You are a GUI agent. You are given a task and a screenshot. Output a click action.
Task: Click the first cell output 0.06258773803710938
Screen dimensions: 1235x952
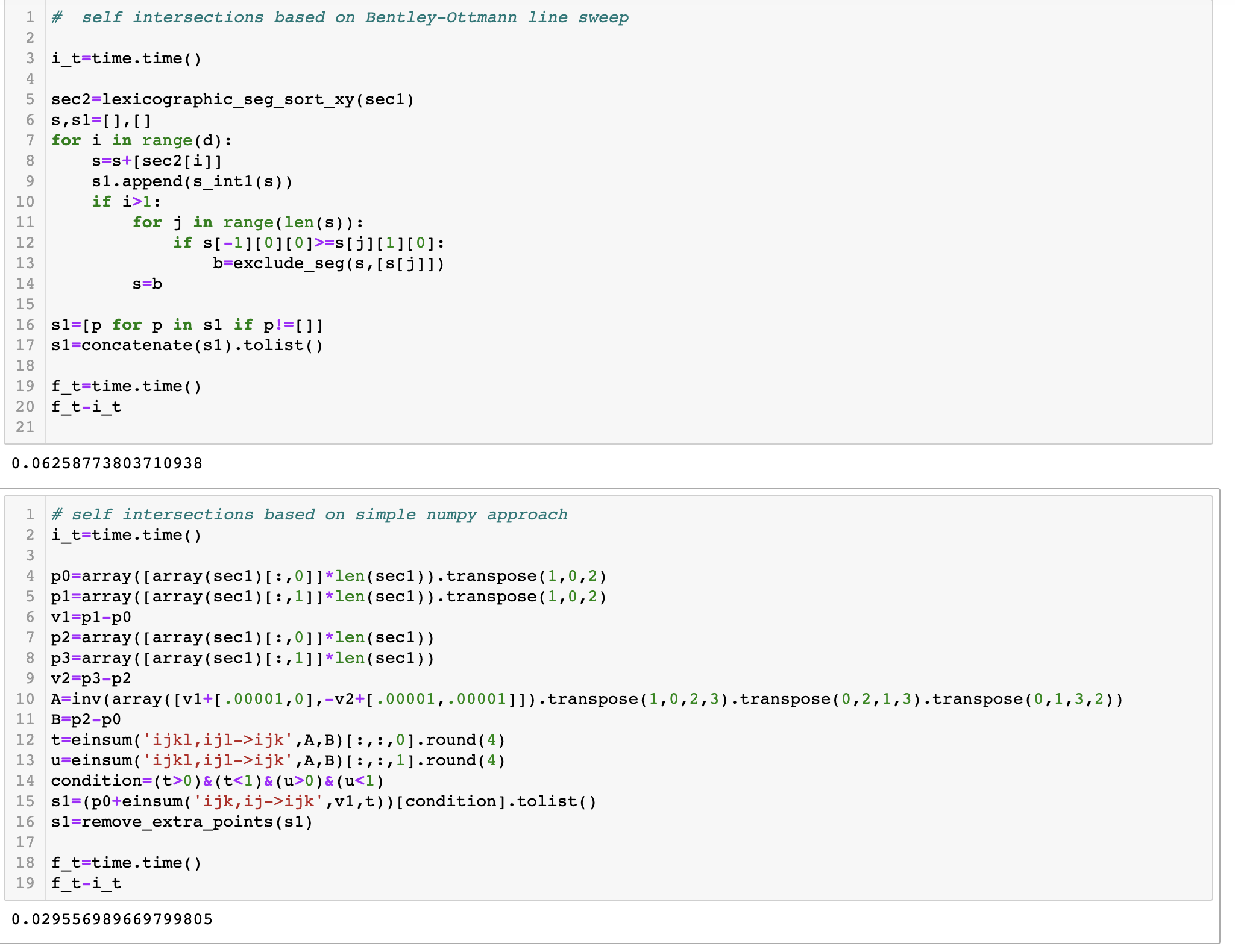tap(107, 463)
